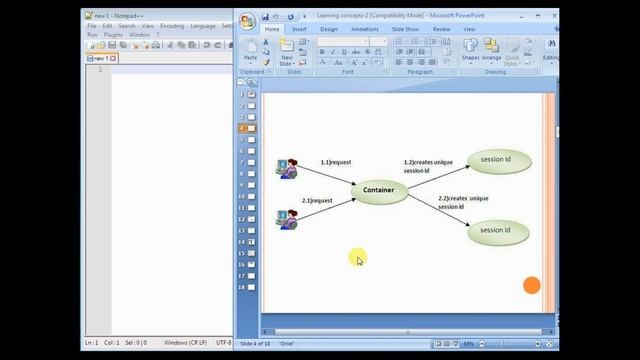Select slide 18 thumbnail in slide panel

point(251,287)
